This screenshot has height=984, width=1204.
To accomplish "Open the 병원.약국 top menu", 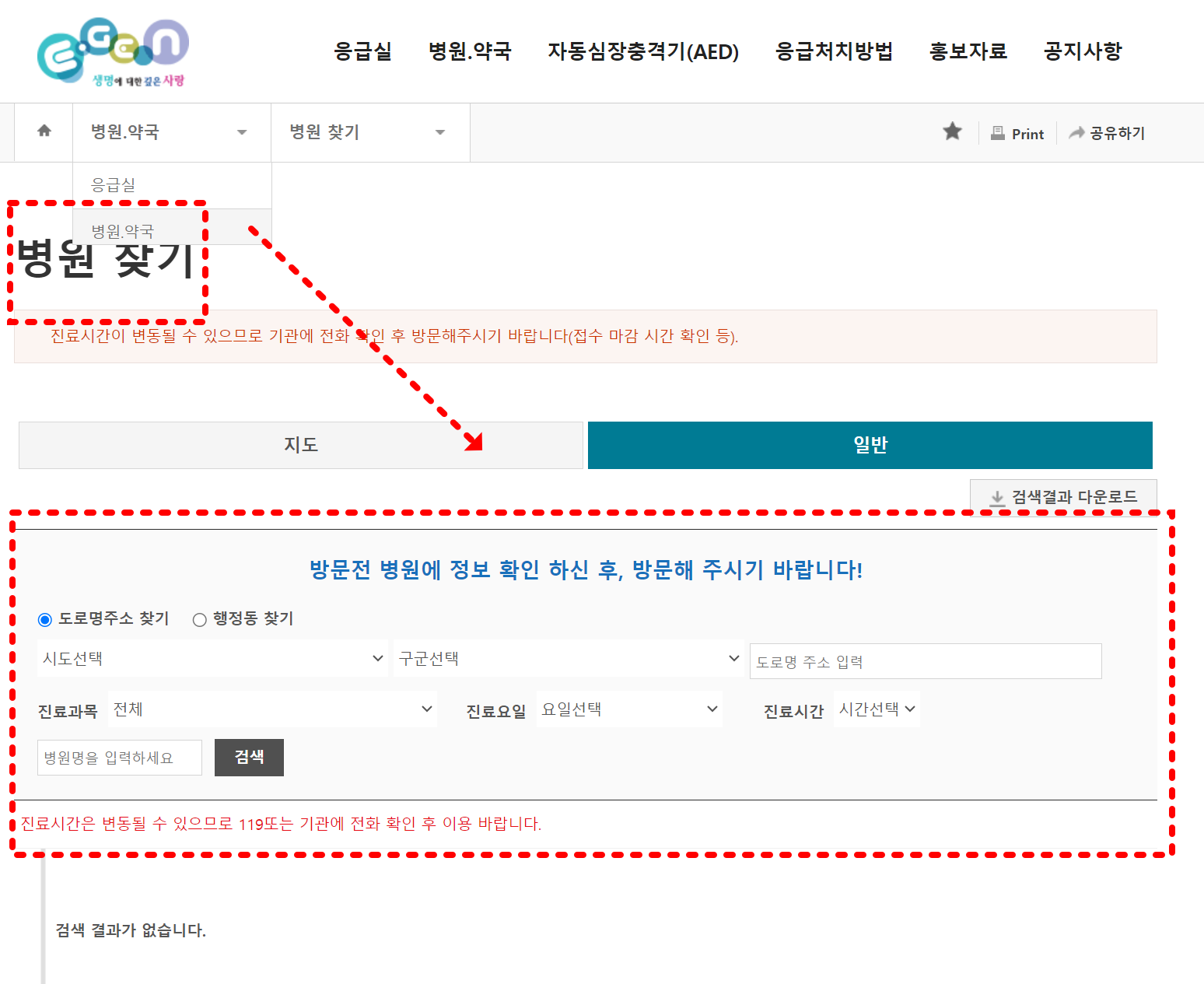I will (470, 51).
